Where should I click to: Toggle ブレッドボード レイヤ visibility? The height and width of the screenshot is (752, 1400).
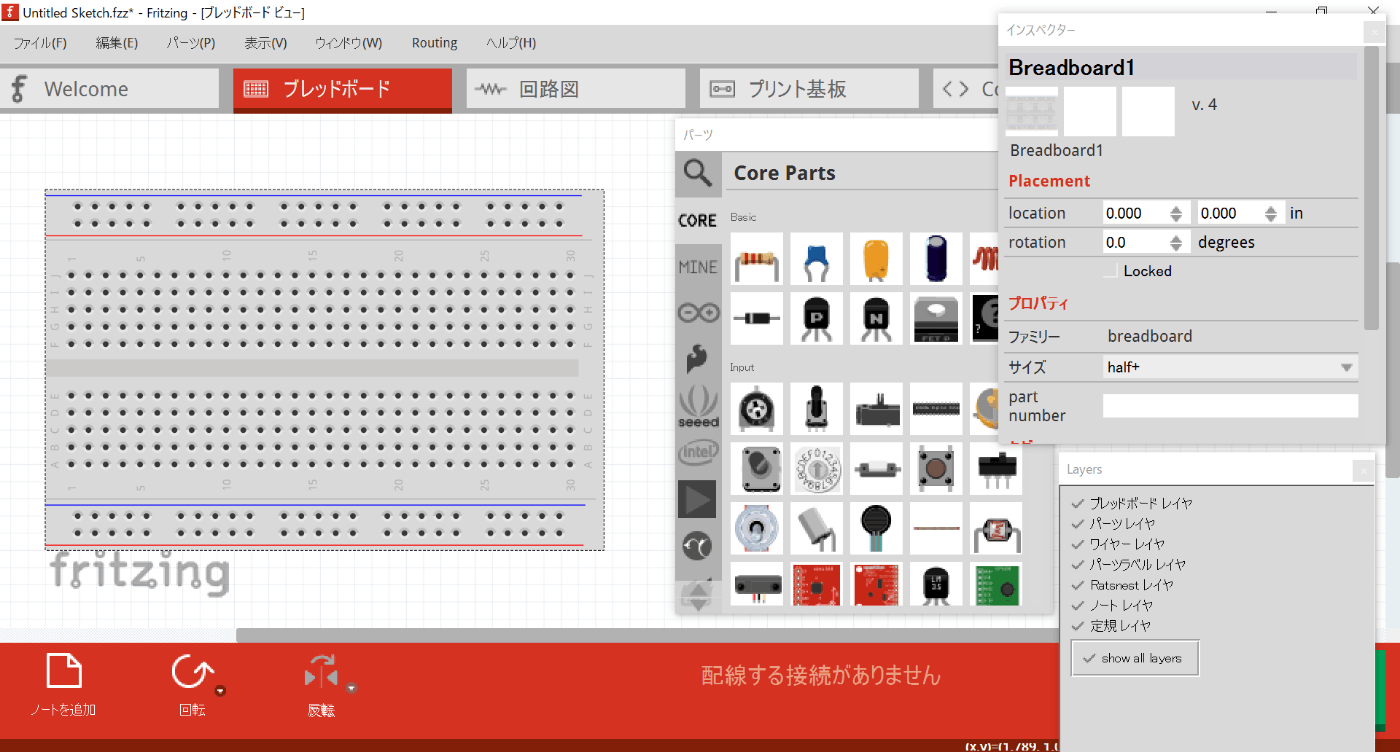pos(1077,503)
